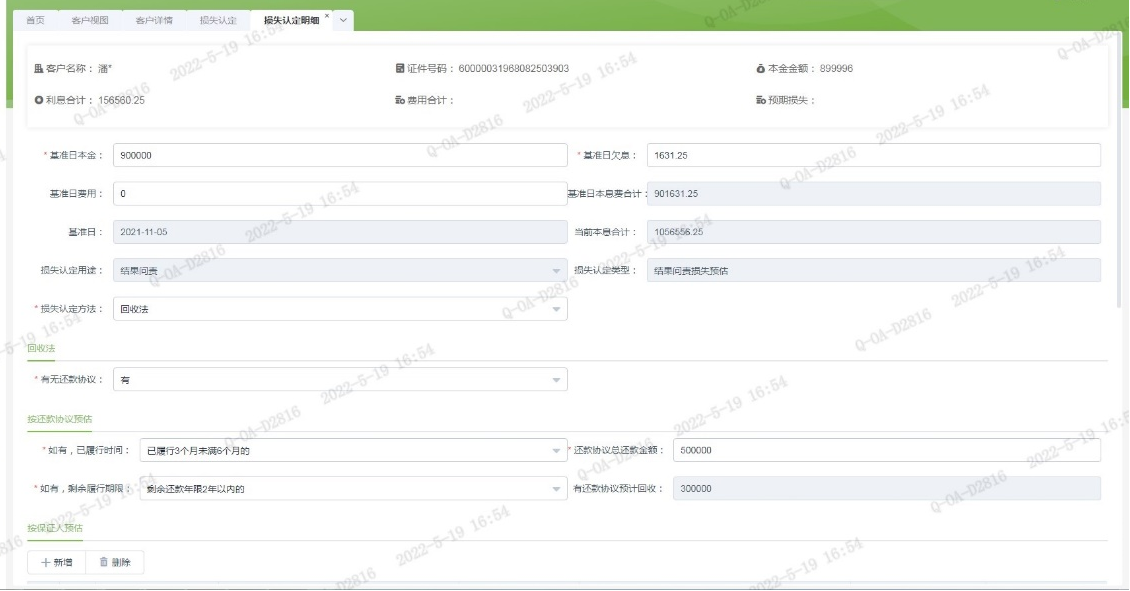Click the 基准日本息费合计 field

873,193
